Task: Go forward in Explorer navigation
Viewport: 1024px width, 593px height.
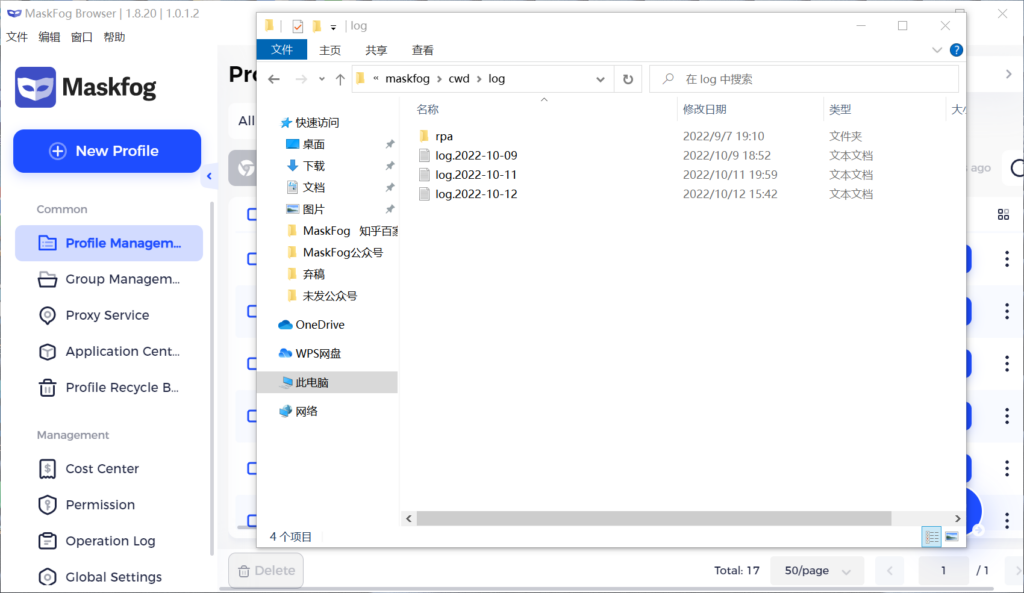Action: coord(301,79)
